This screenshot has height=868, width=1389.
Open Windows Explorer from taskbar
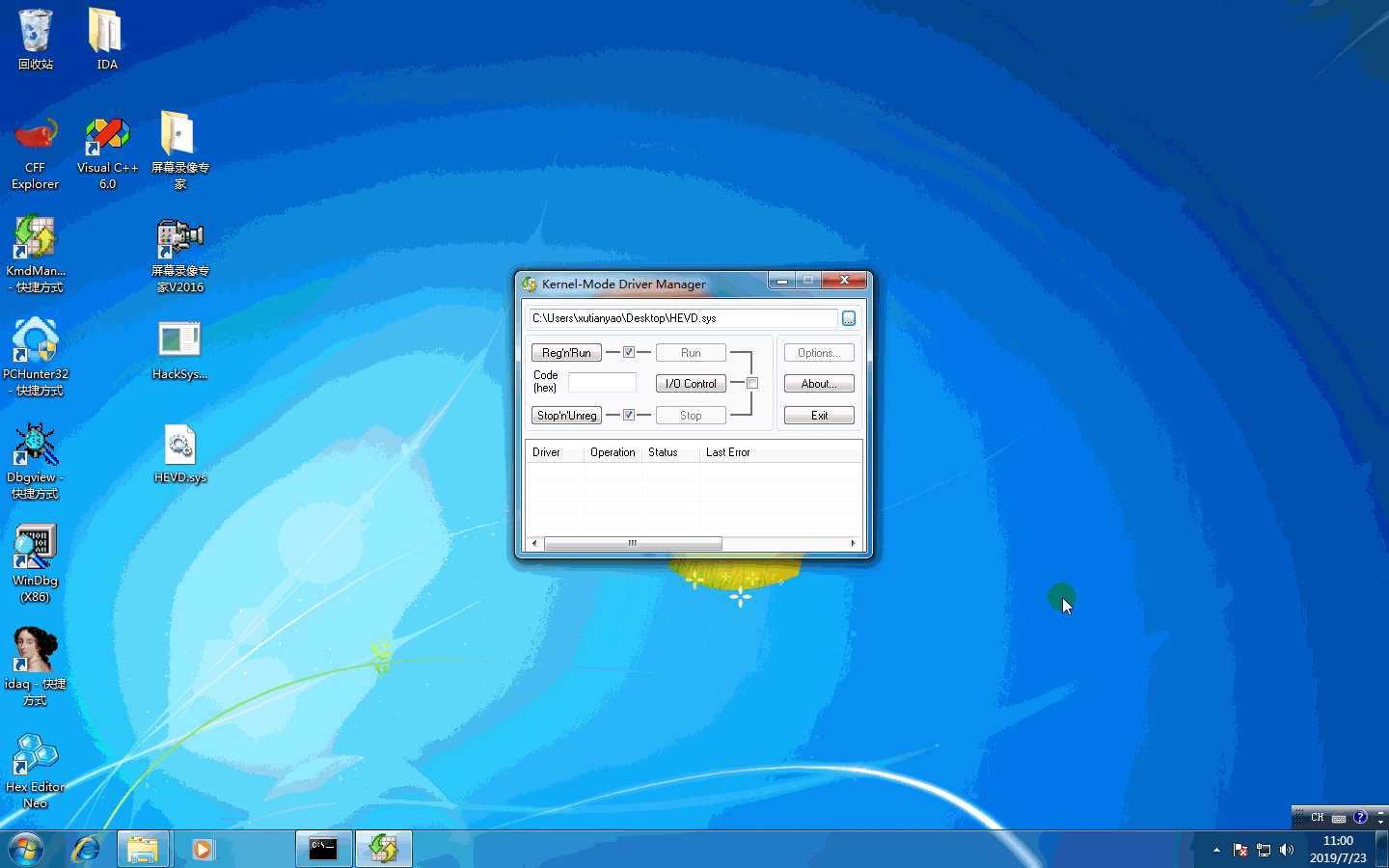[x=143, y=850]
